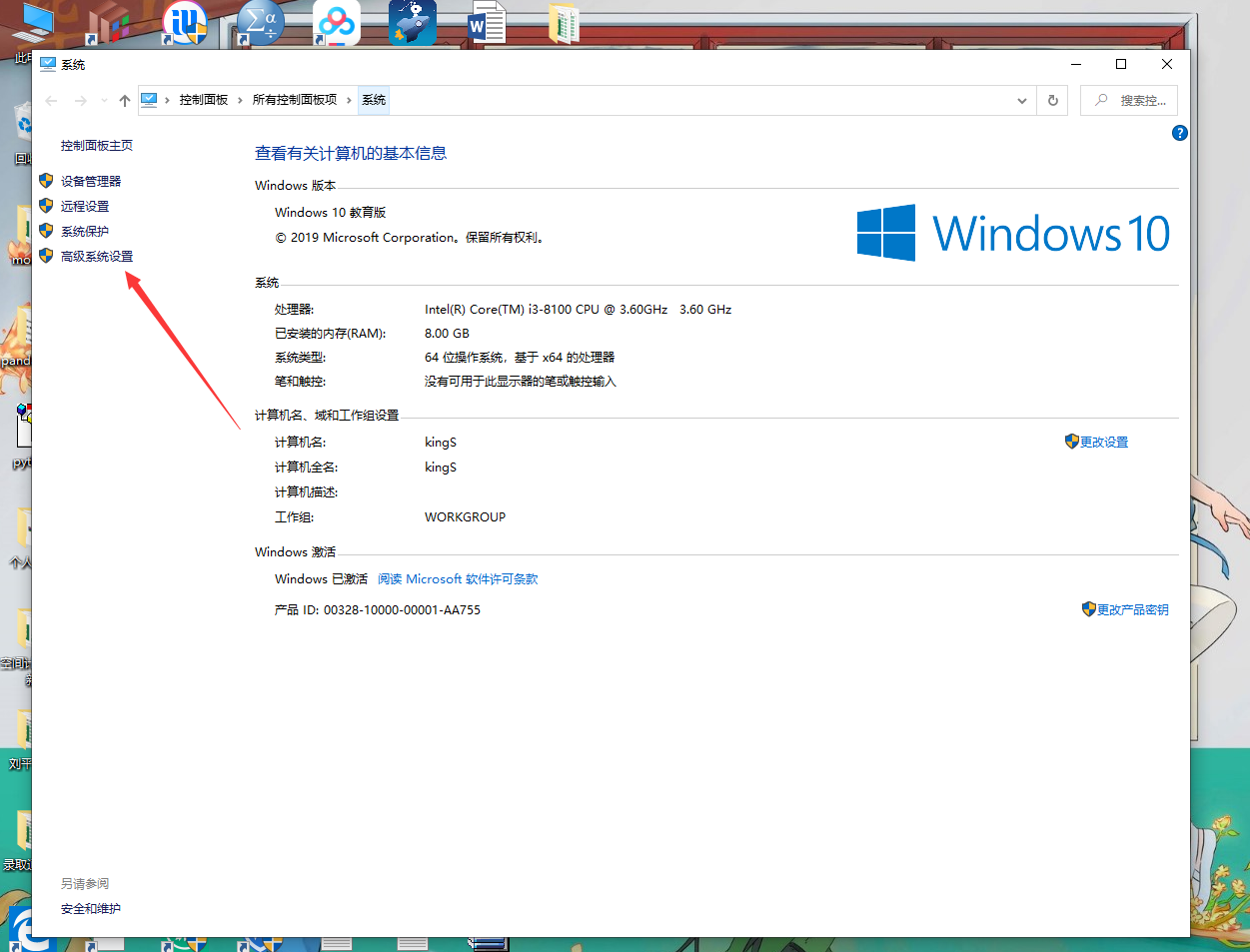Click the Windows 10 logo
This screenshot has width=1250, height=952.
click(1013, 233)
